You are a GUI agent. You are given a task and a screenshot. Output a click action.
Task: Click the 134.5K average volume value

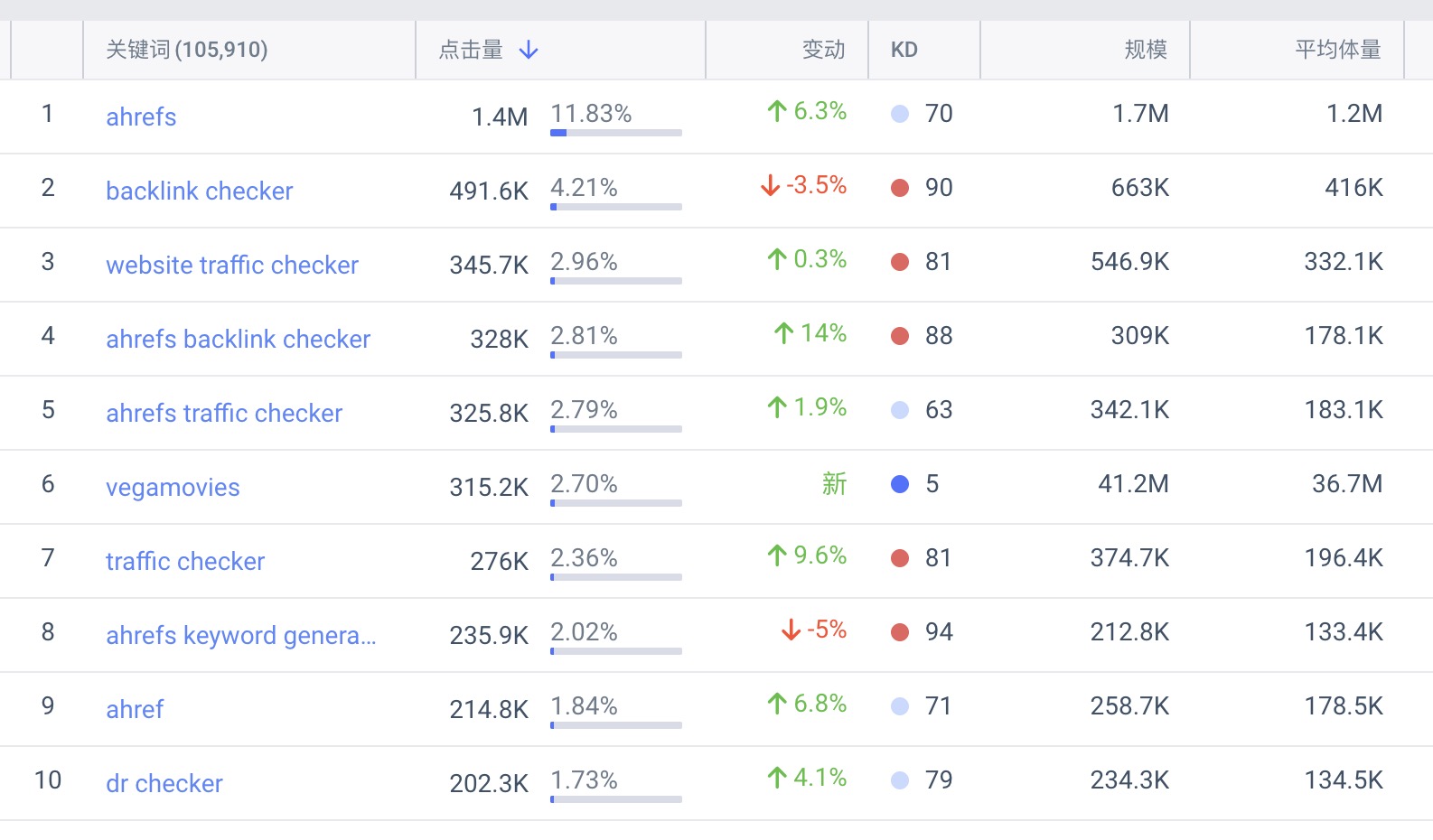1344,780
